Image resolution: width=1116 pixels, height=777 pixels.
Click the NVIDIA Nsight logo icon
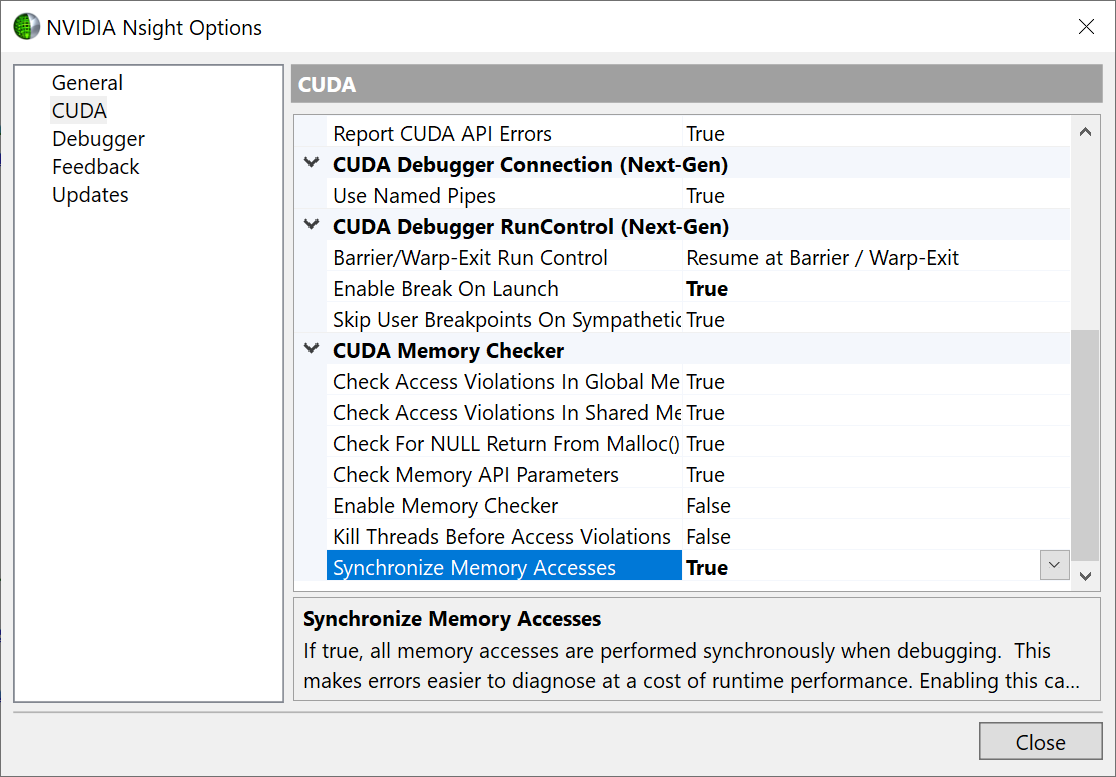click(26, 27)
